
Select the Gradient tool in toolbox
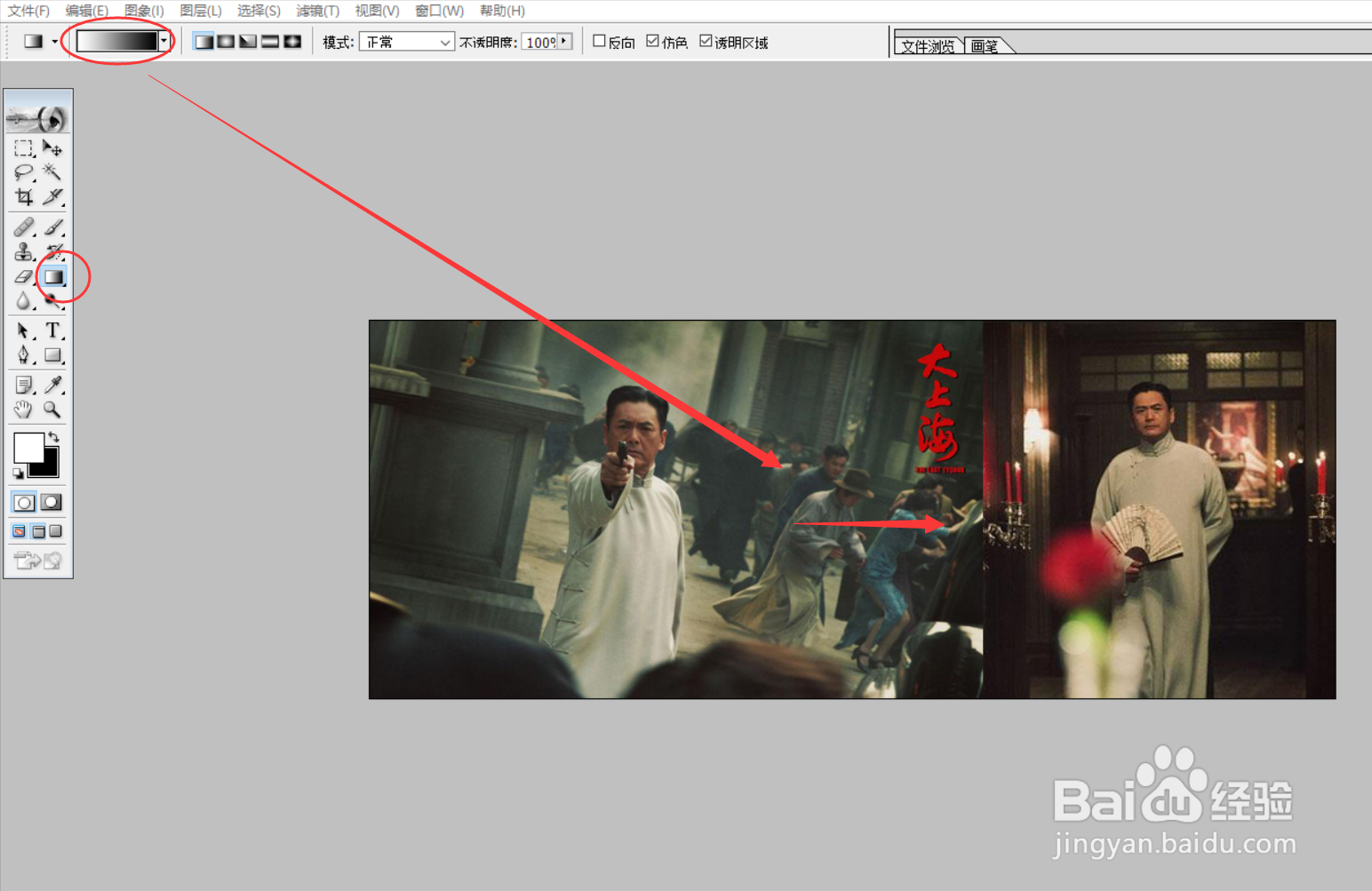(53, 277)
